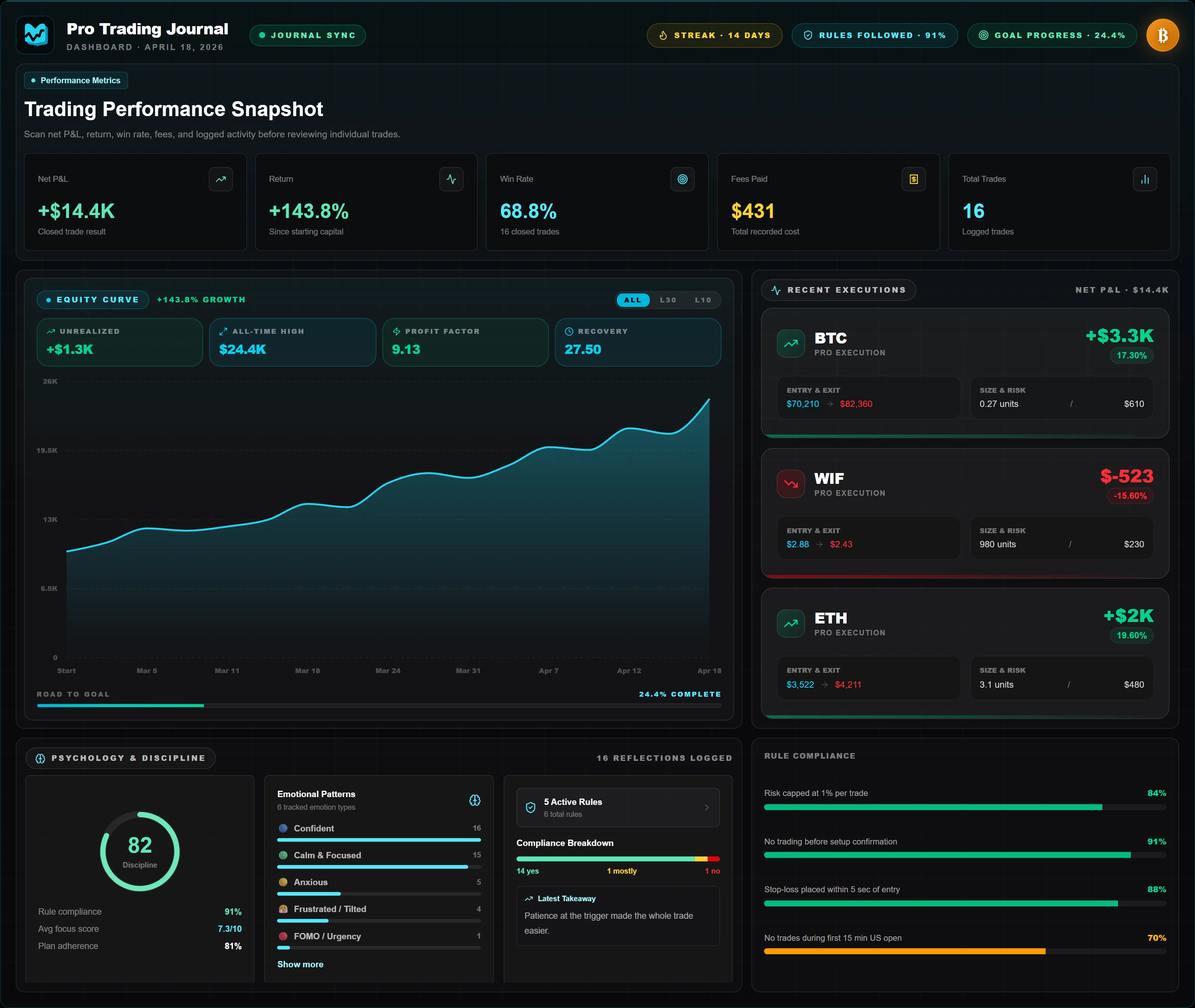Viewport: 1195px width, 1008px height.
Task: Switch equity curve to L30 range
Action: pyautogui.click(x=668, y=300)
